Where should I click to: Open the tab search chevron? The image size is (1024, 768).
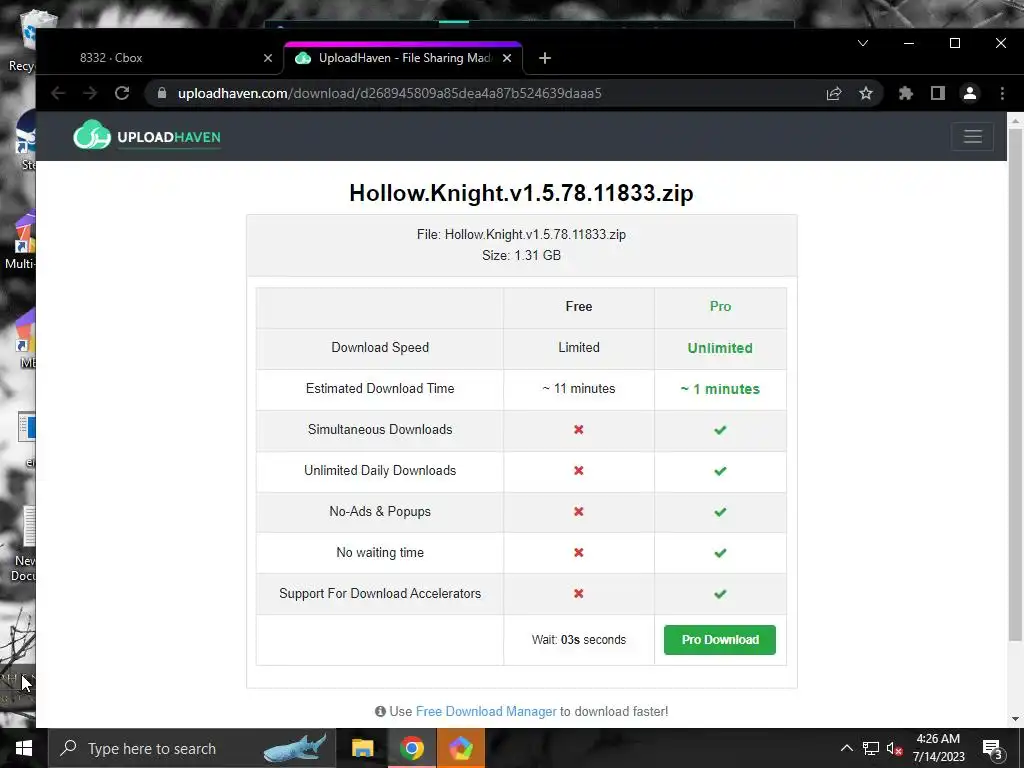click(863, 43)
